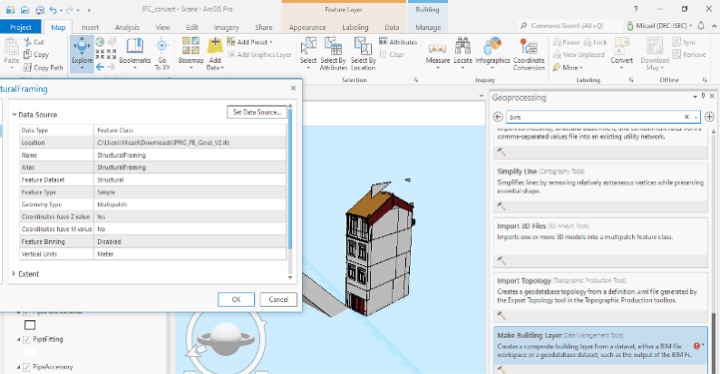Click the Geoprocessing search field
This screenshot has height=374, width=720.
(x=595, y=117)
